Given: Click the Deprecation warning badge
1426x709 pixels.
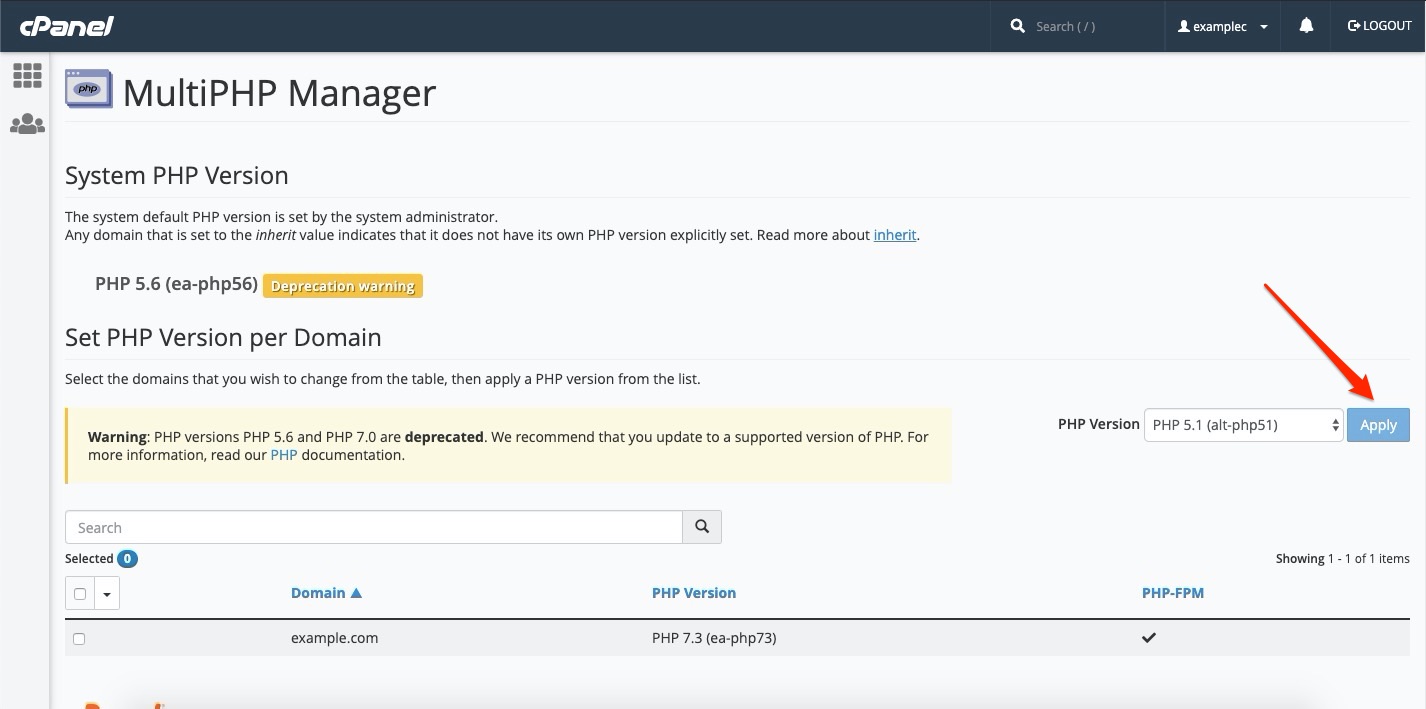Looking at the screenshot, I should (343, 286).
